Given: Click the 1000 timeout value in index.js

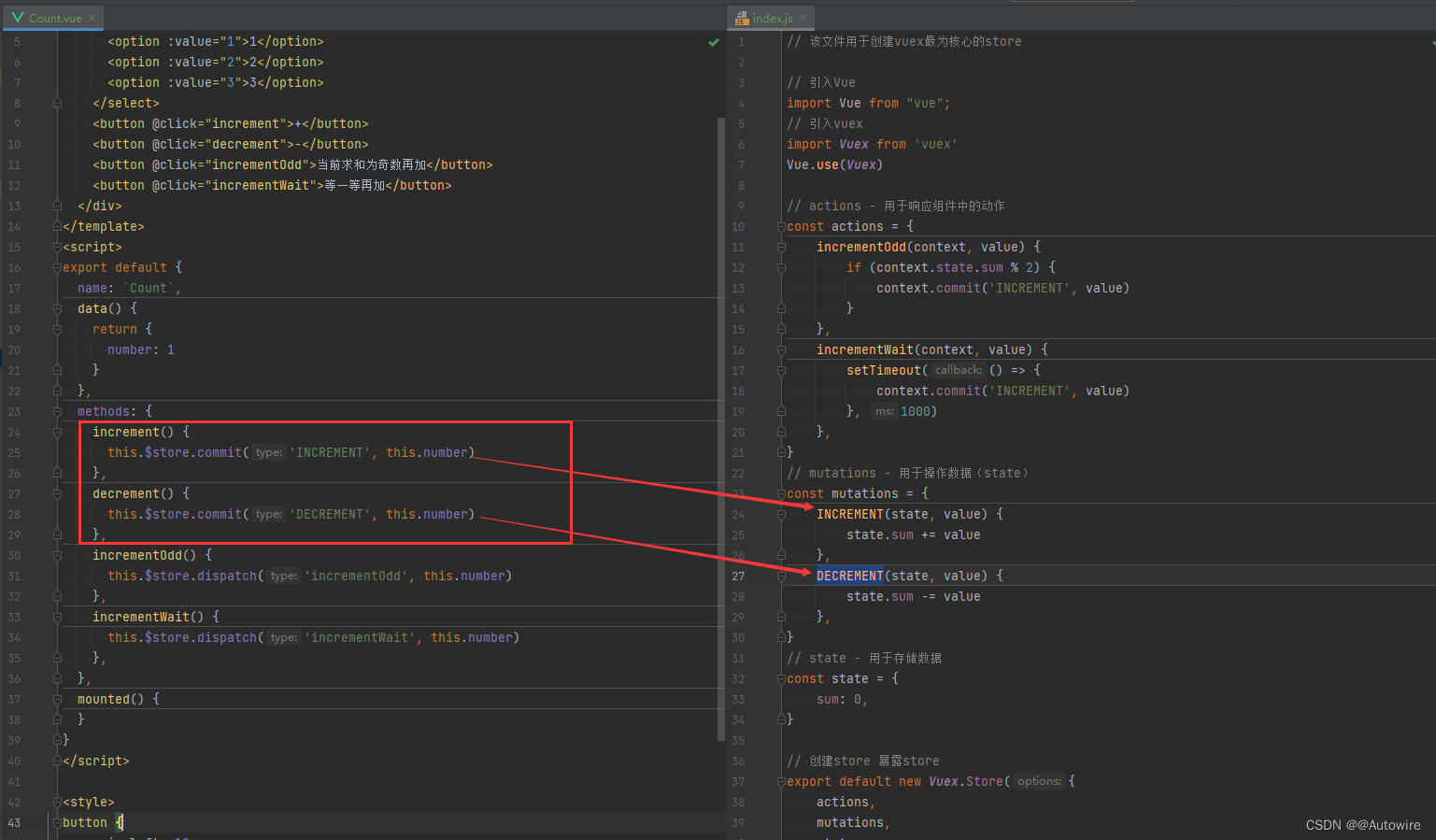Looking at the screenshot, I should coord(916,411).
